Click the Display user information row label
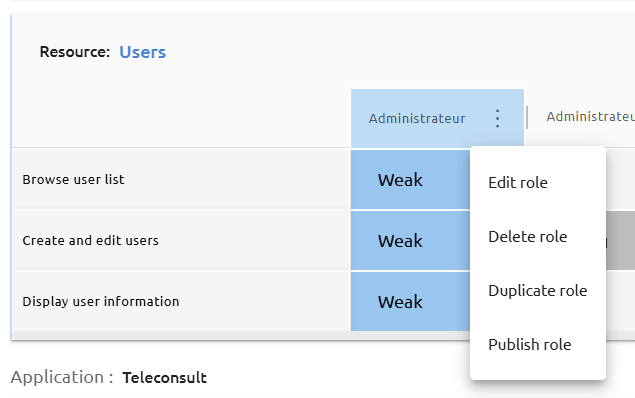 (x=100, y=302)
